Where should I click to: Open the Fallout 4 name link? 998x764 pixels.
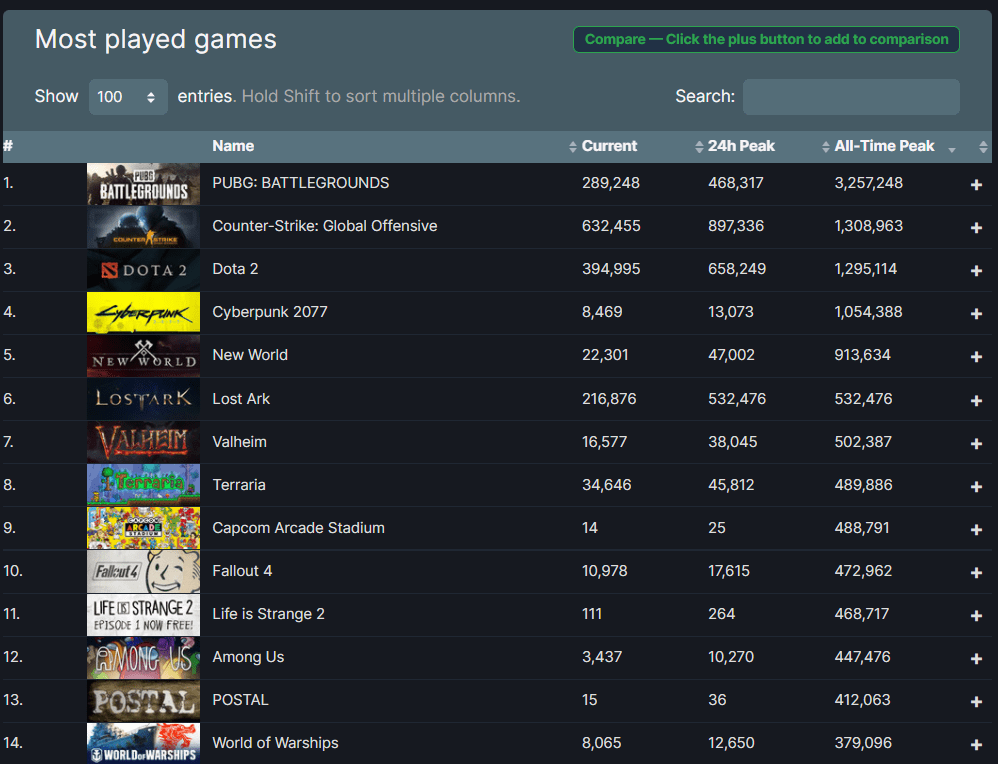[242, 571]
